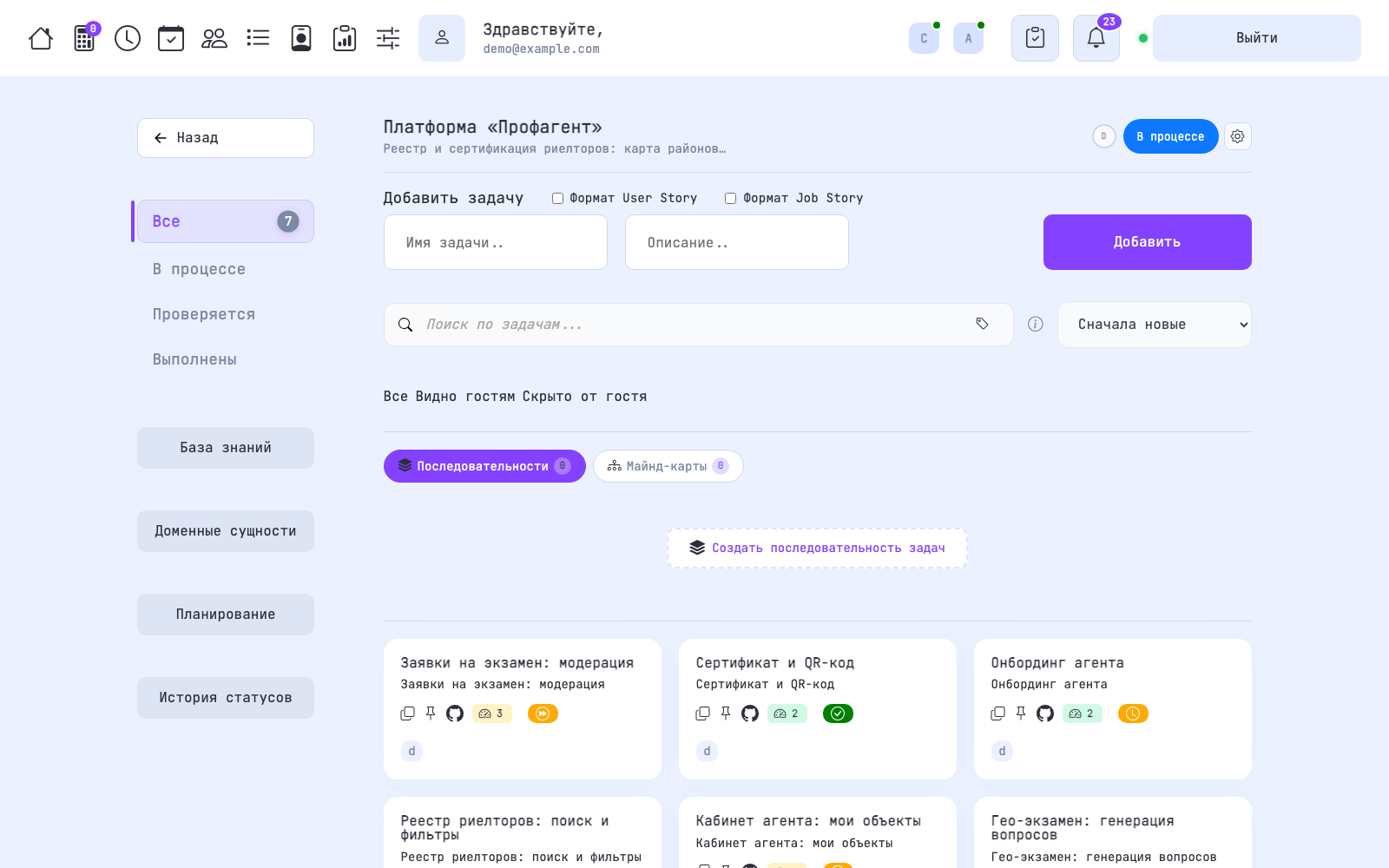
Task: Open the Сначала новые sort dropdown
Action: coord(1155,325)
